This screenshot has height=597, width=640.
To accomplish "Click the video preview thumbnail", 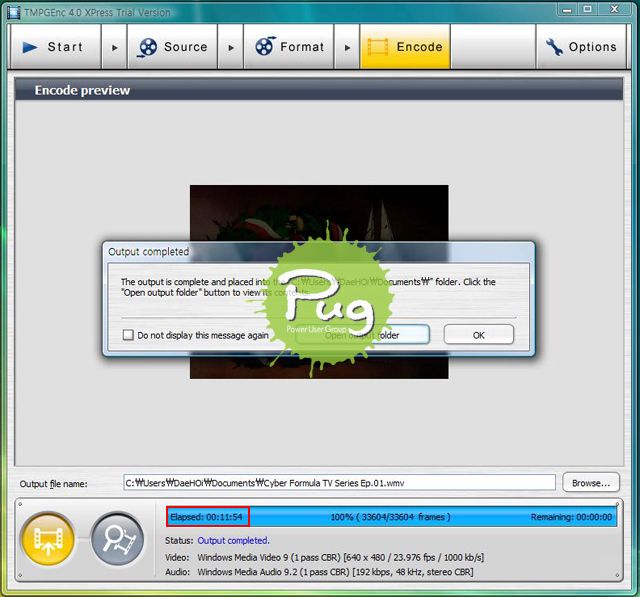I will pos(319,282).
